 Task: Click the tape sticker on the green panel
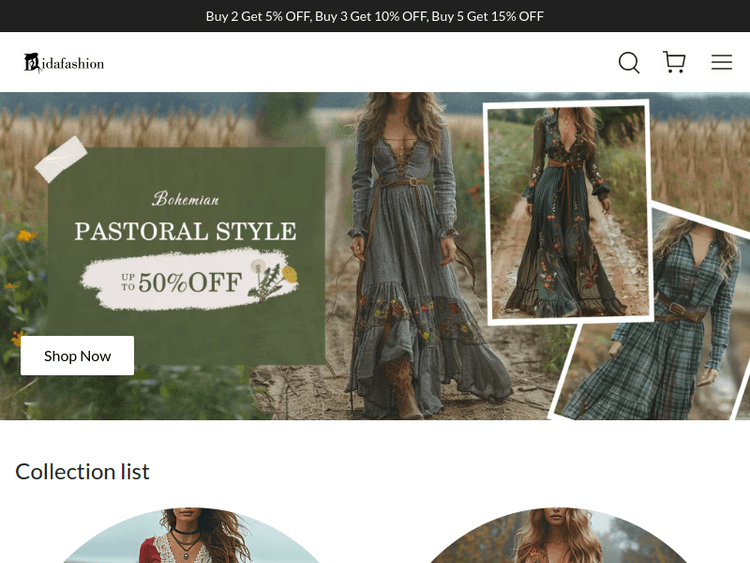tap(60, 159)
